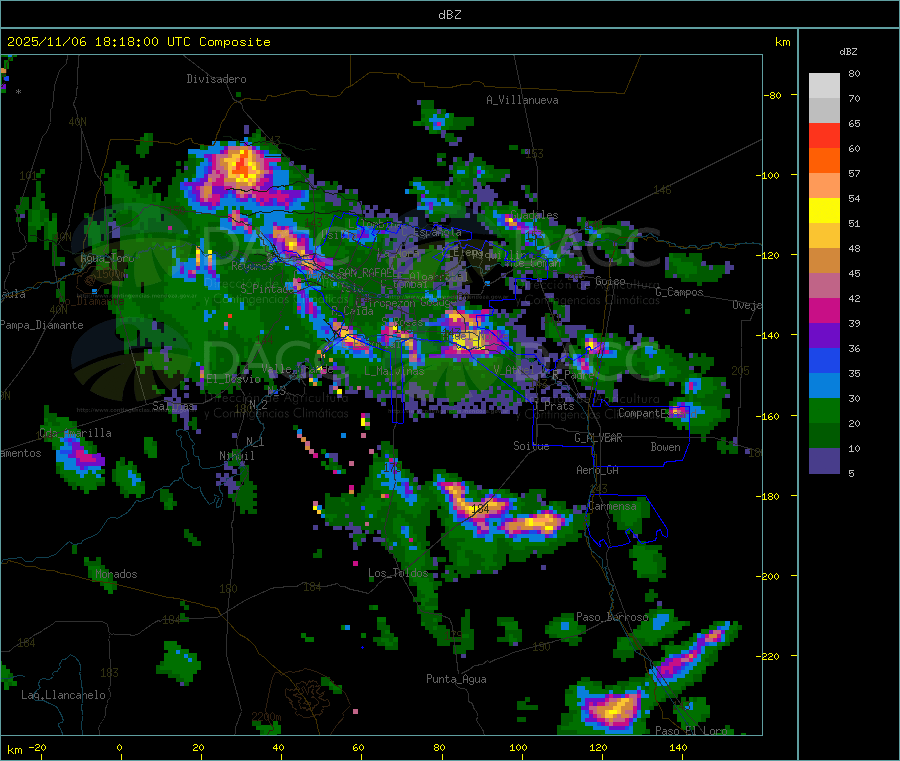The width and height of the screenshot is (900, 761).
Task: Click the 'Agua_Toro' map label
Action: click(107, 258)
